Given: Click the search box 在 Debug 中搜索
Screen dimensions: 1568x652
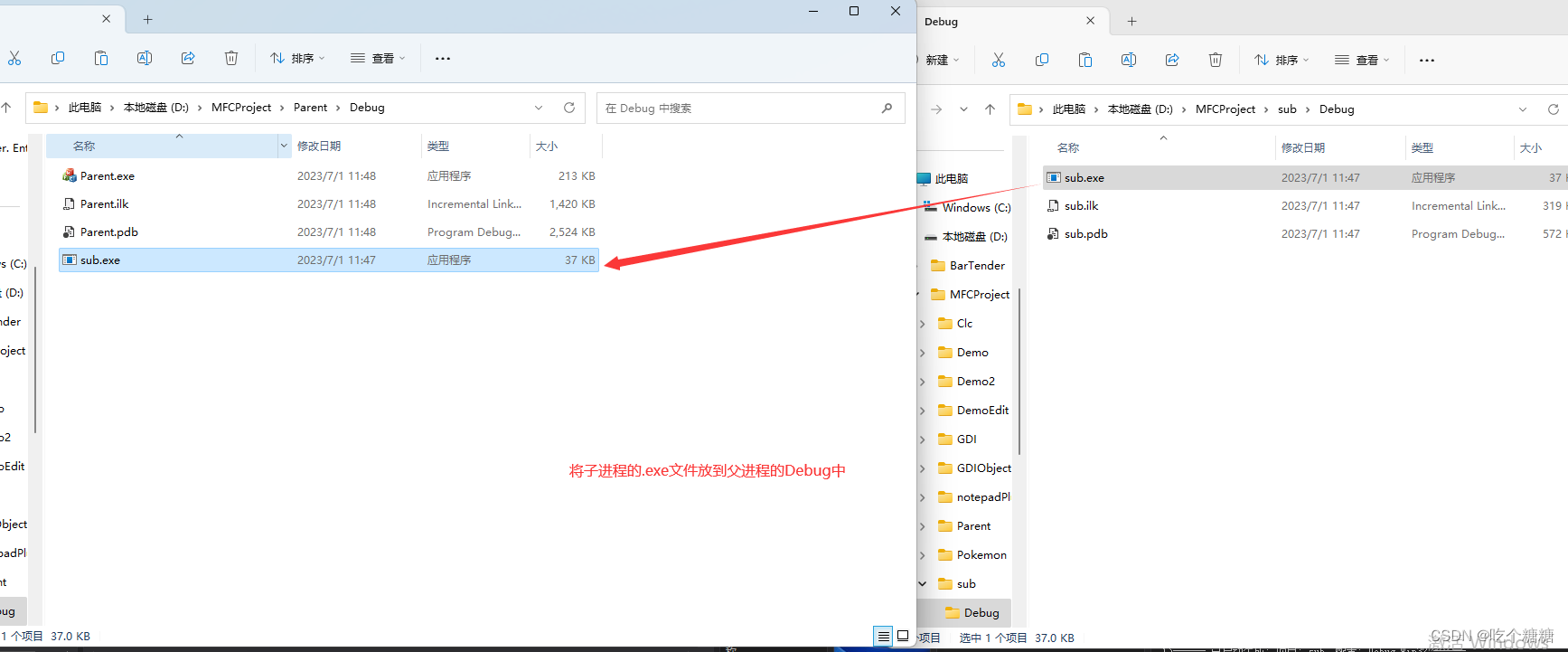Looking at the screenshot, I should coord(750,108).
